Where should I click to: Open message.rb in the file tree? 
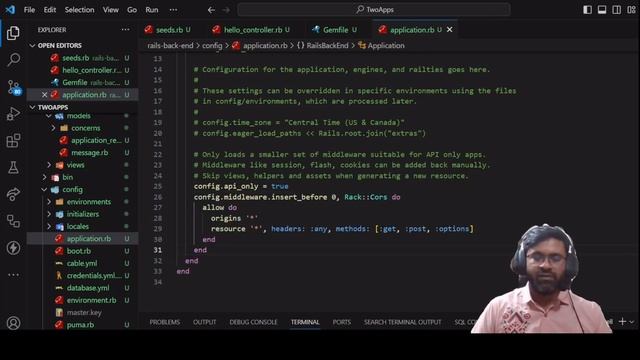[x=89, y=153]
